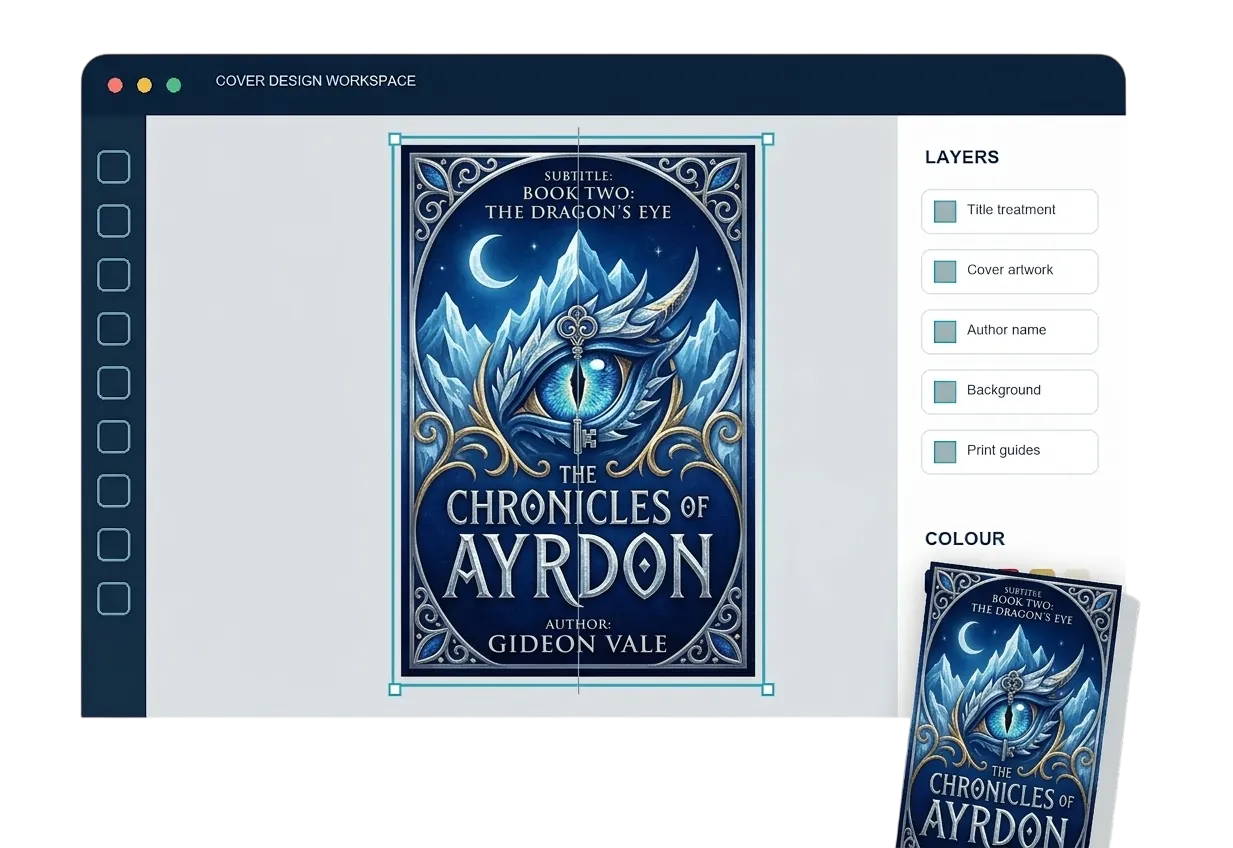Screen dimensions: 1233x848
Task: Toggle the Author name layer checkbox
Action: [945, 331]
